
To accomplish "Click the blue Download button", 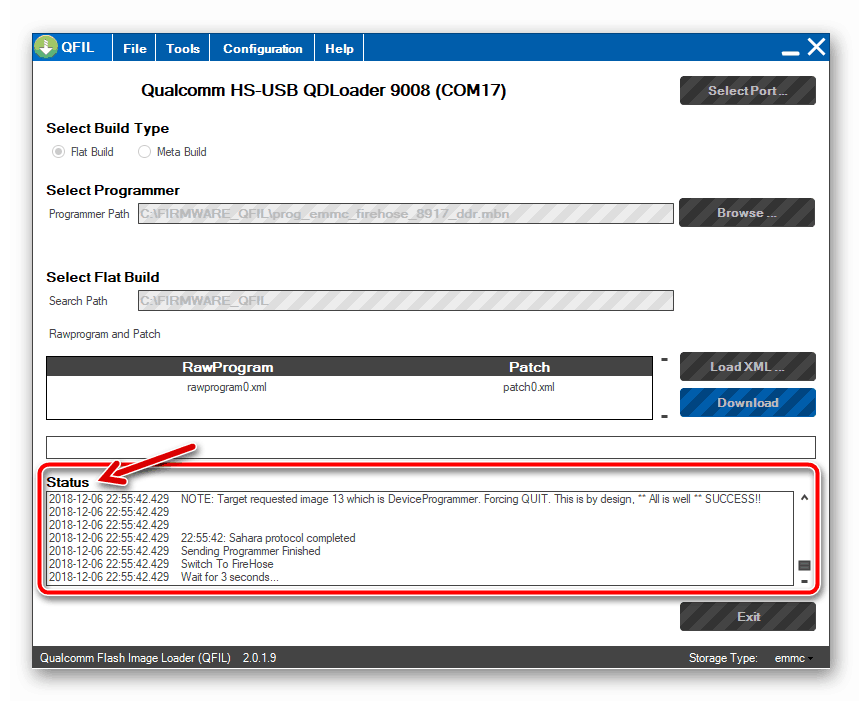I will tap(748, 402).
